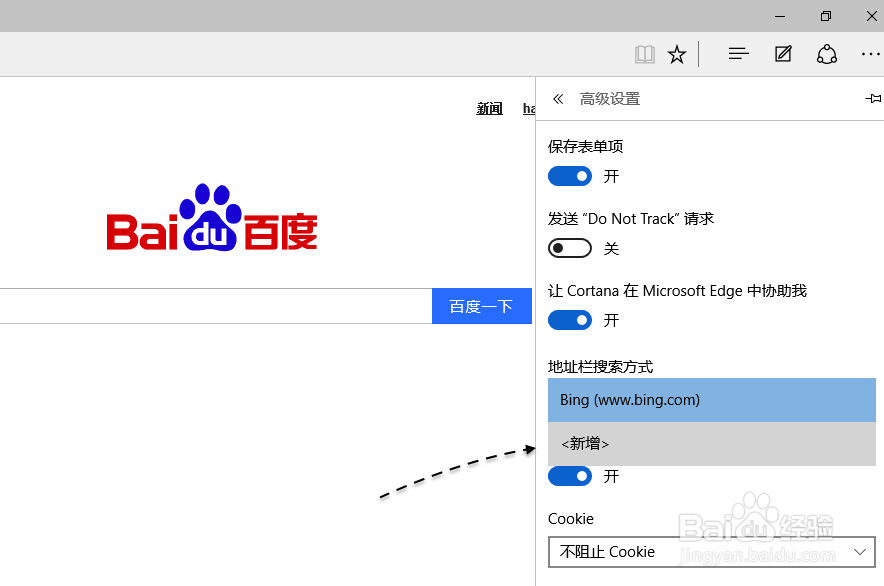Add page to favorites star icon

point(677,55)
